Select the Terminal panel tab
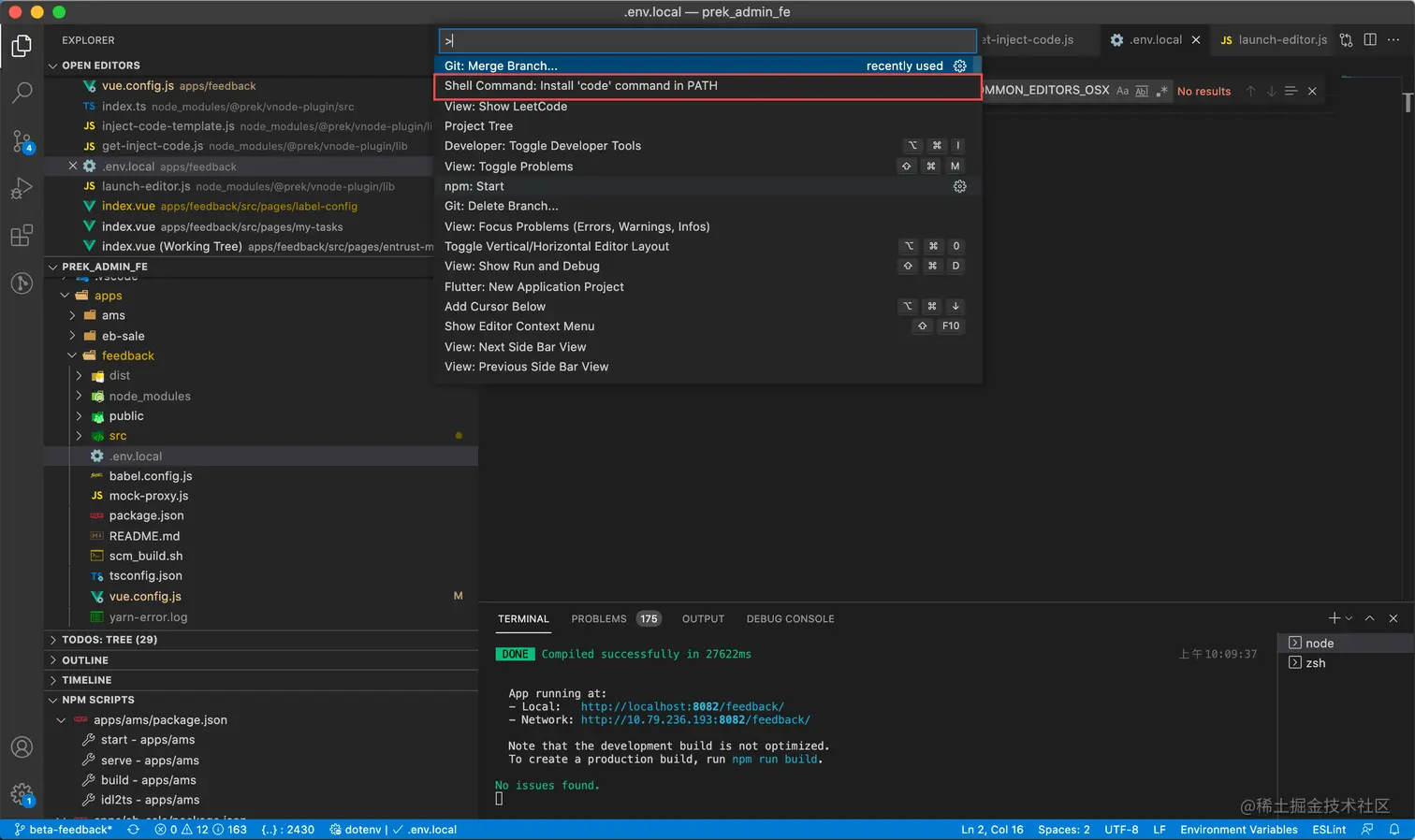The height and width of the screenshot is (840, 1415). click(x=523, y=618)
